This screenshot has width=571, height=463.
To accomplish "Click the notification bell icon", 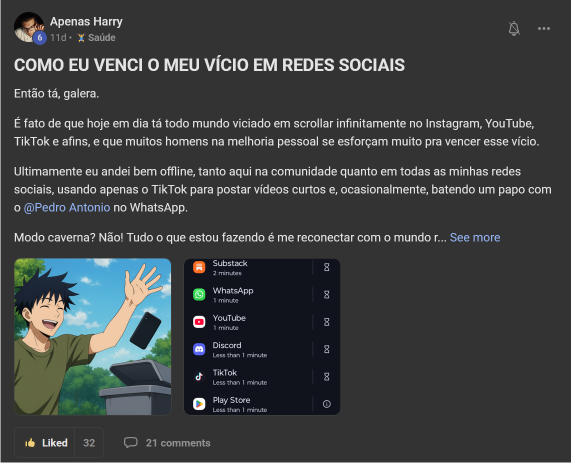I will click(514, 28).
